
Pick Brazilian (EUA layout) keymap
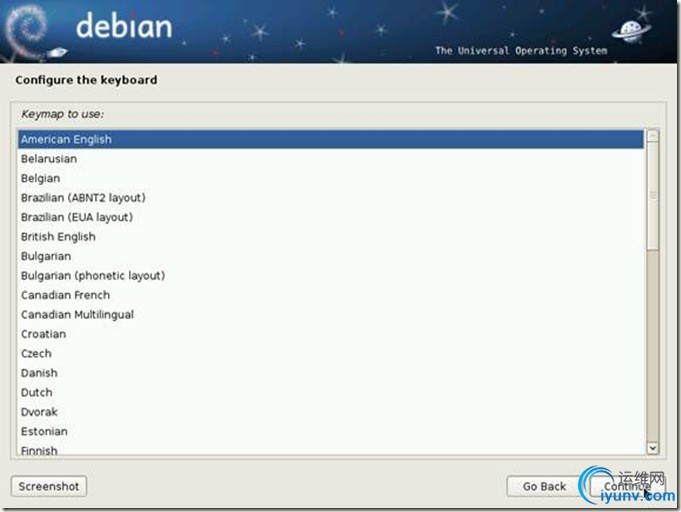pyautogui.click(x=331, y=217)
